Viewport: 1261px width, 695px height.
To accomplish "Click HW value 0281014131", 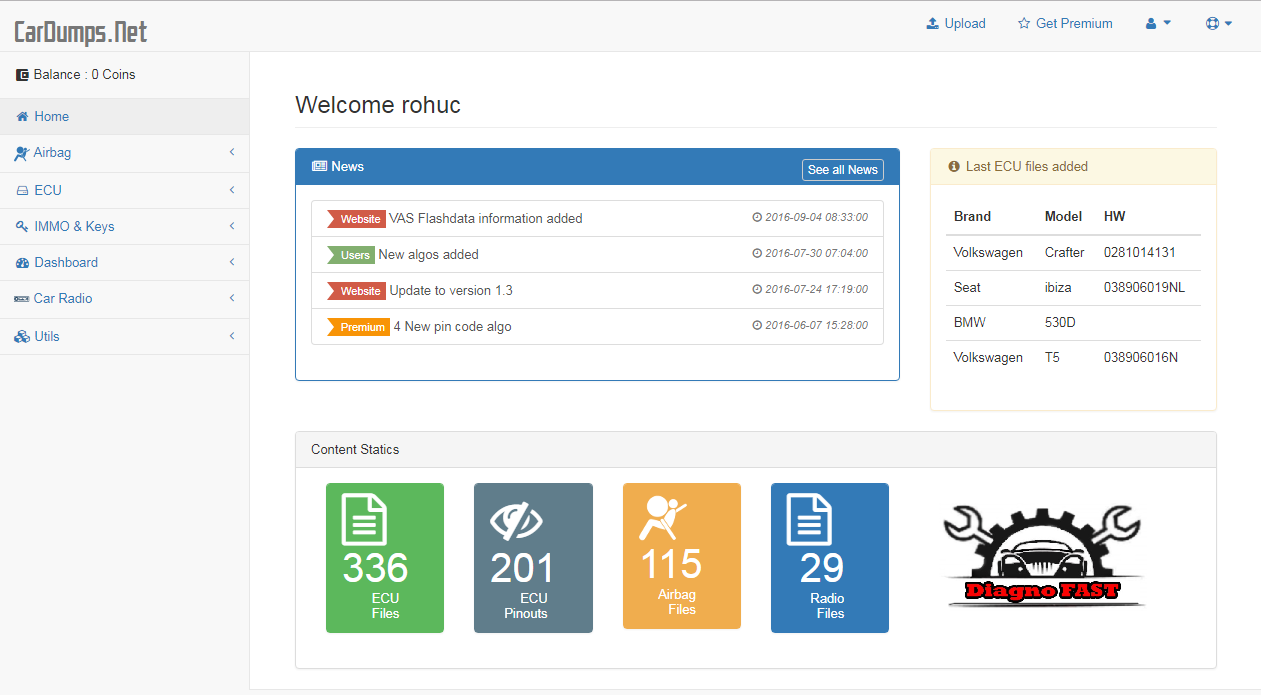I will [x=1139, y=252].
